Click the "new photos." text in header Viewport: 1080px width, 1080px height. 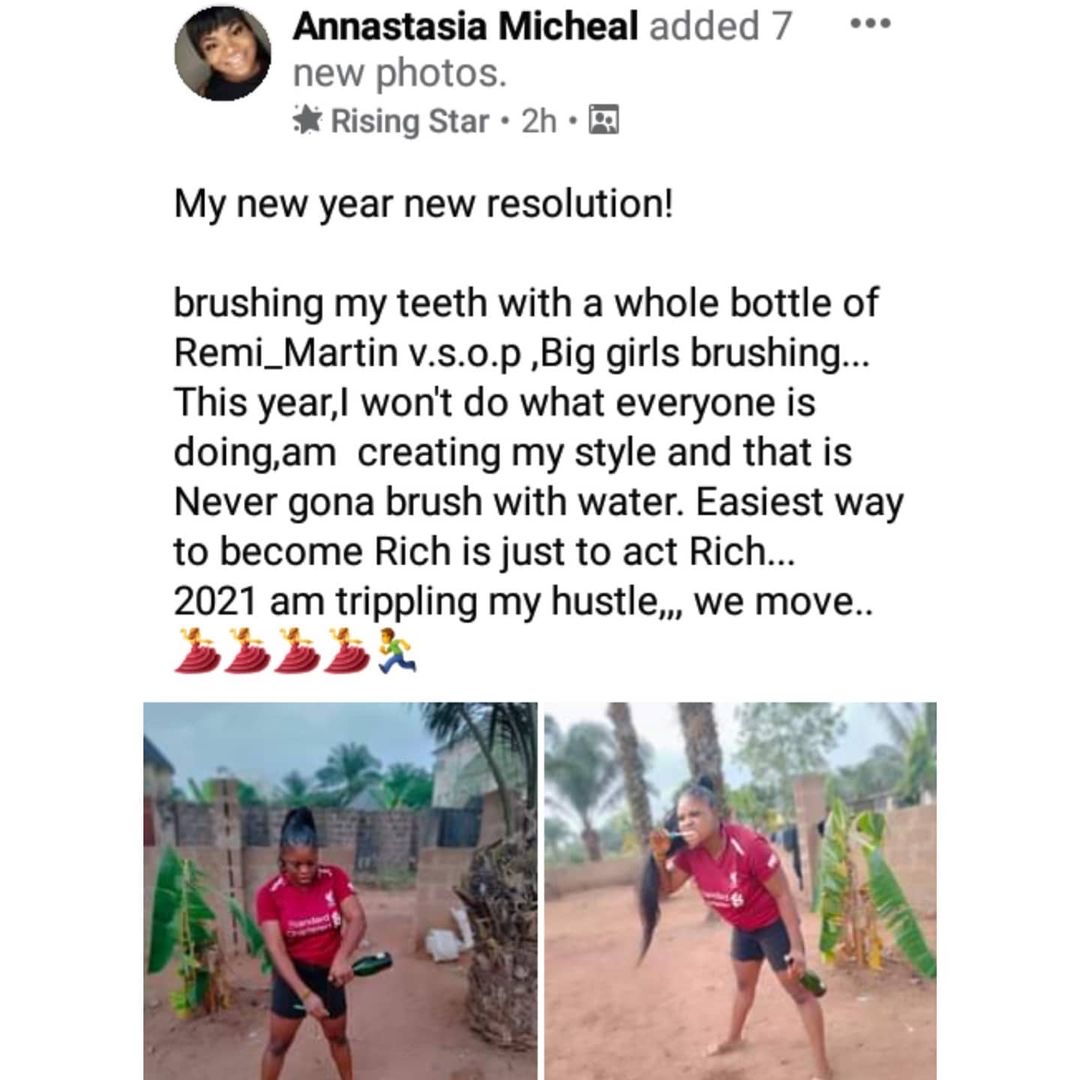[x=399, y=72]
